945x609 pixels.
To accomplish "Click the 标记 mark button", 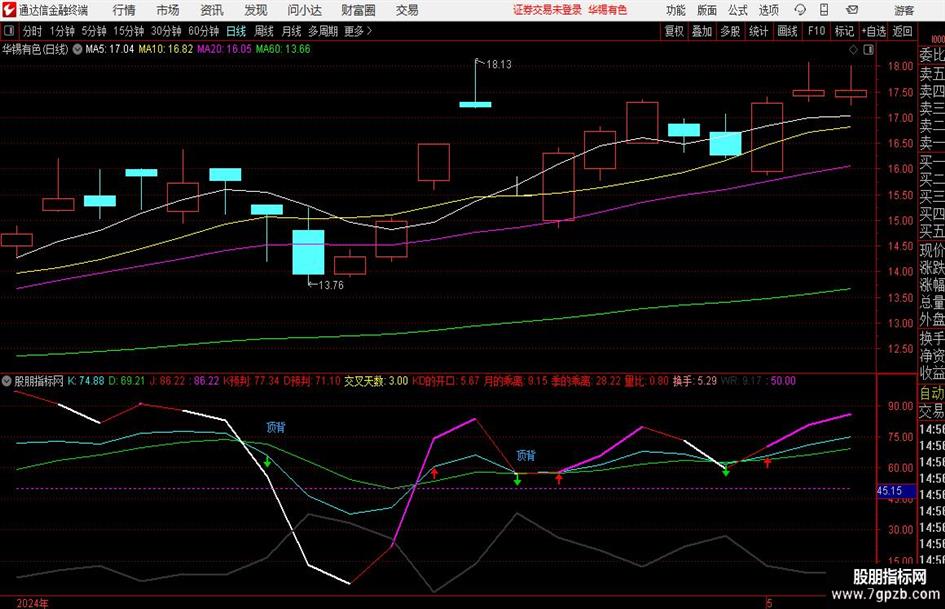I will pos(844,31).
